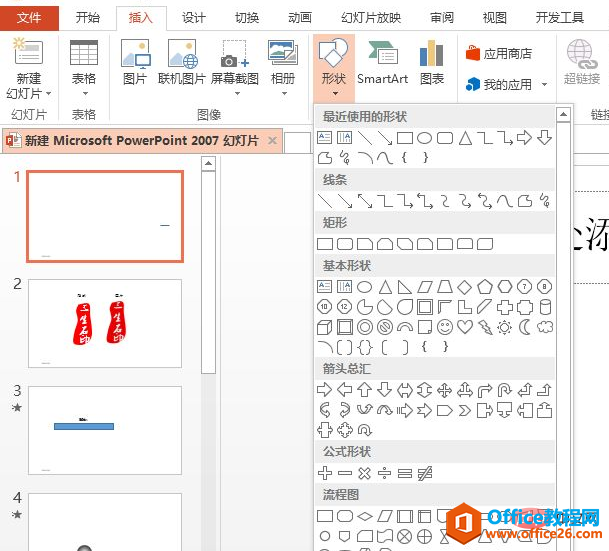Viewport: 609px width, 551px height.
Task: Click the Online Pictures (联机图片) icon
Action: point(183,53)
